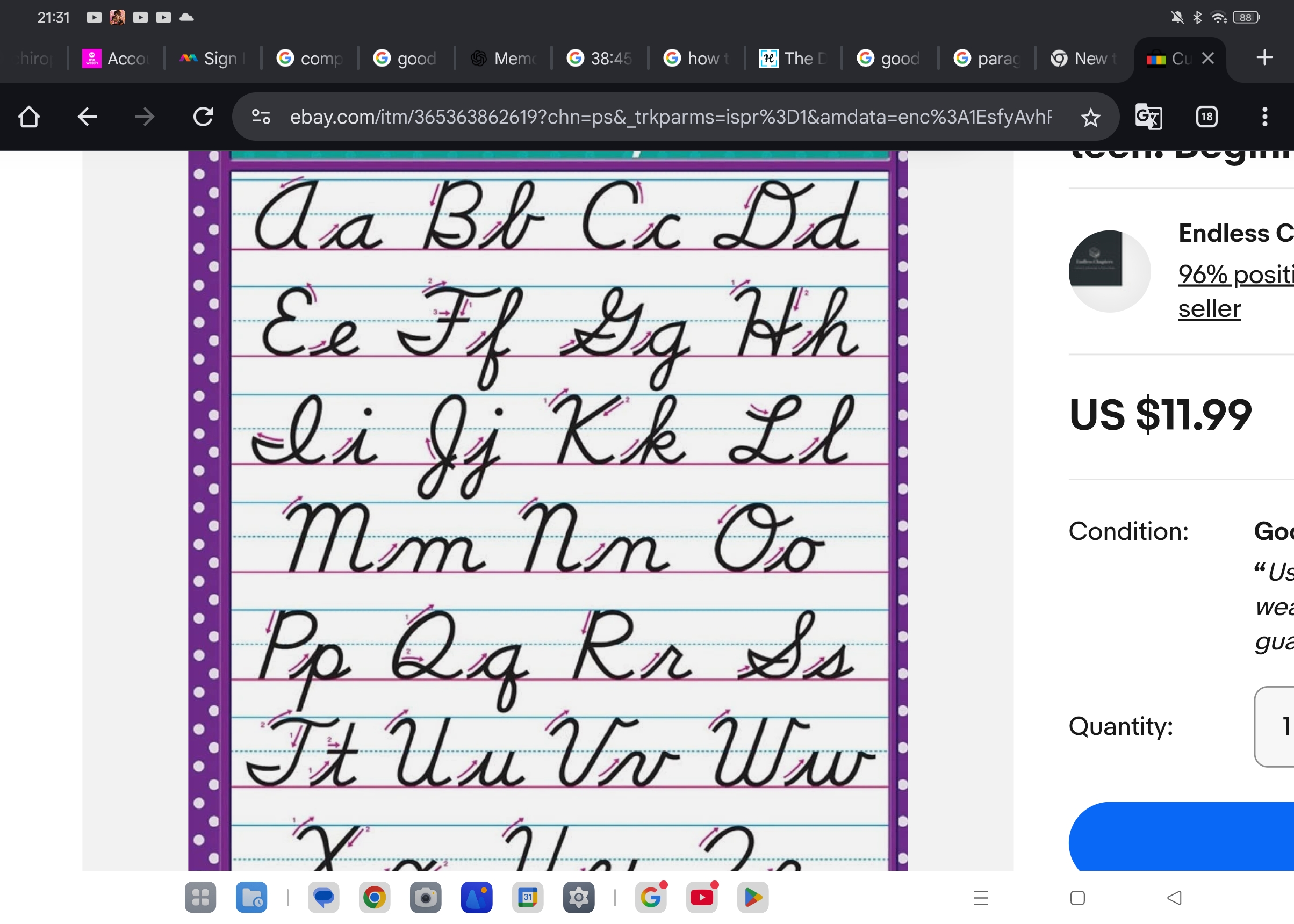The width and height of the screenshot is (1294, 924).
Task: Open Google Translate page icon
Action: pos(1148,117)
